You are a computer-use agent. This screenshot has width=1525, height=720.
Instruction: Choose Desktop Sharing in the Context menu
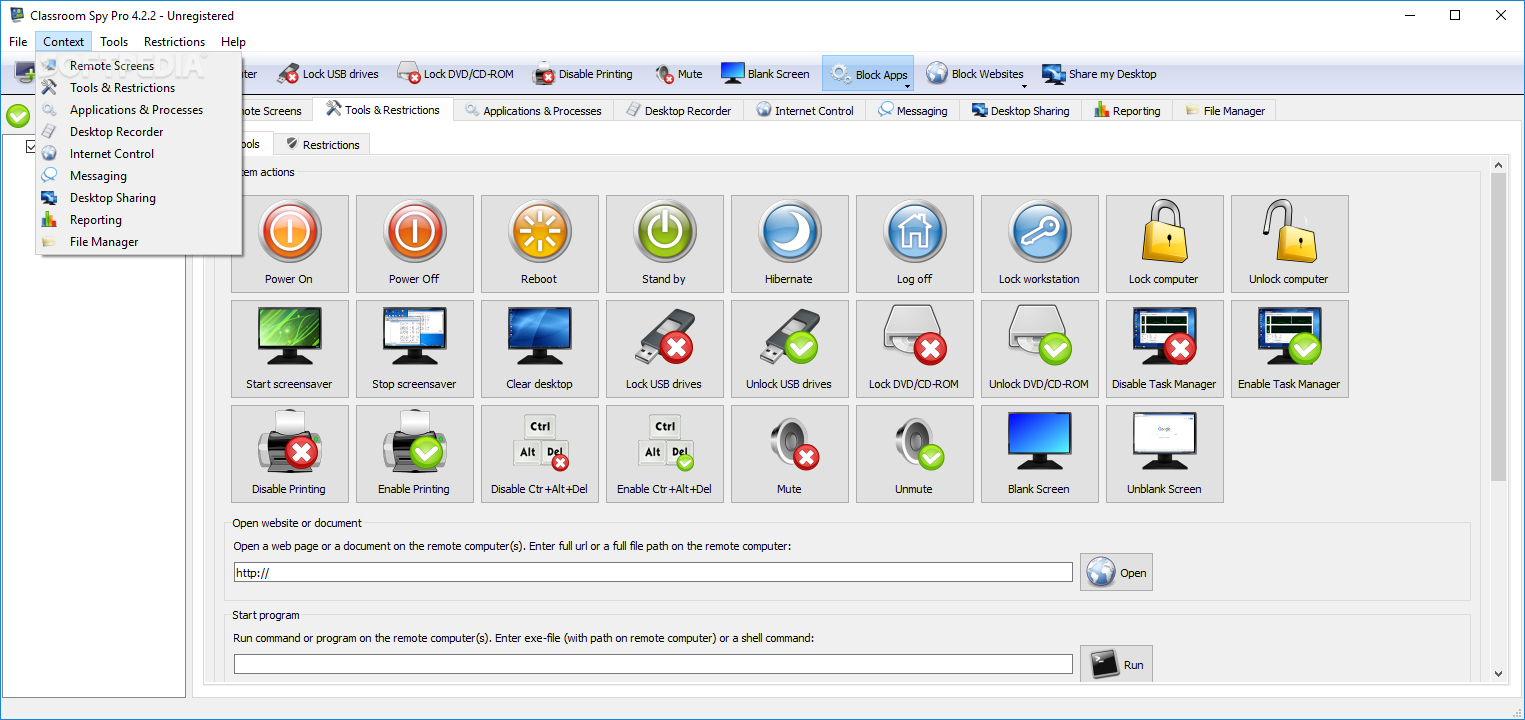click(139, 198)
